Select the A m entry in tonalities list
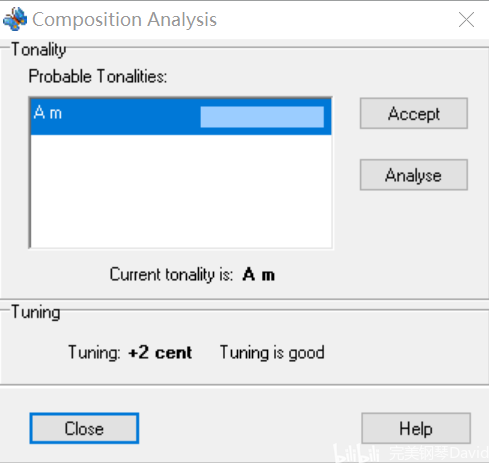 click(x=181, y=117)
